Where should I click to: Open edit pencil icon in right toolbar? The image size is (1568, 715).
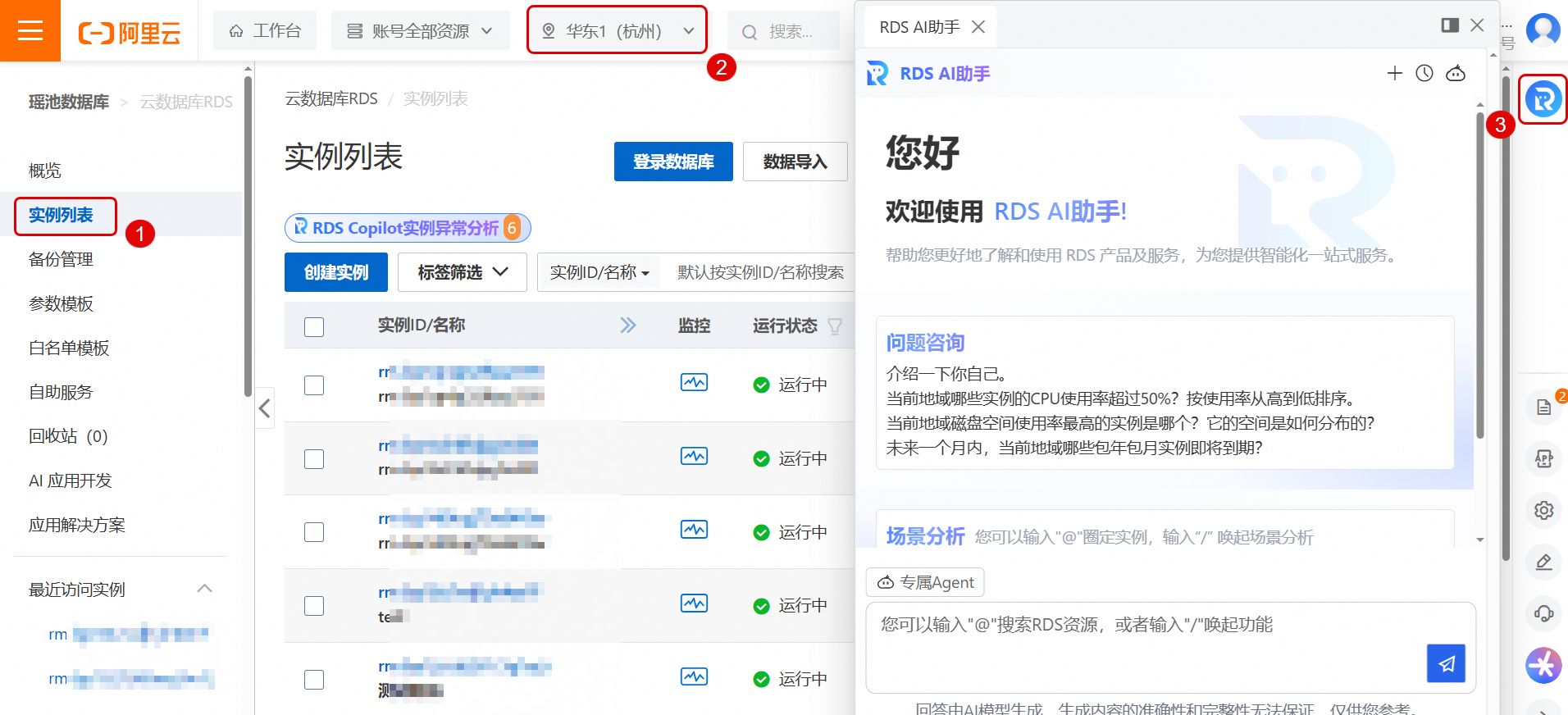[x=1544, y=562]
